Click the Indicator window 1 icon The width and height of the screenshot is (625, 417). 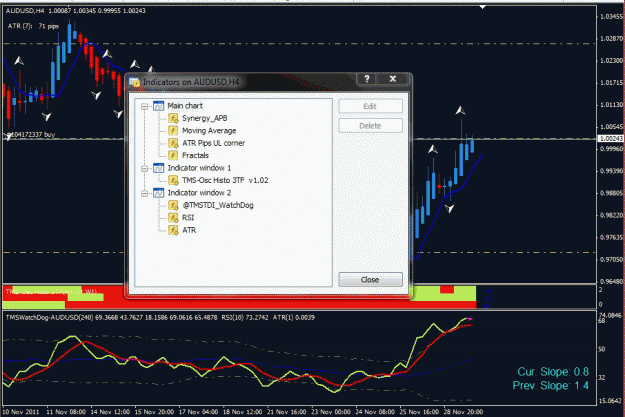(x=159, y=168)
